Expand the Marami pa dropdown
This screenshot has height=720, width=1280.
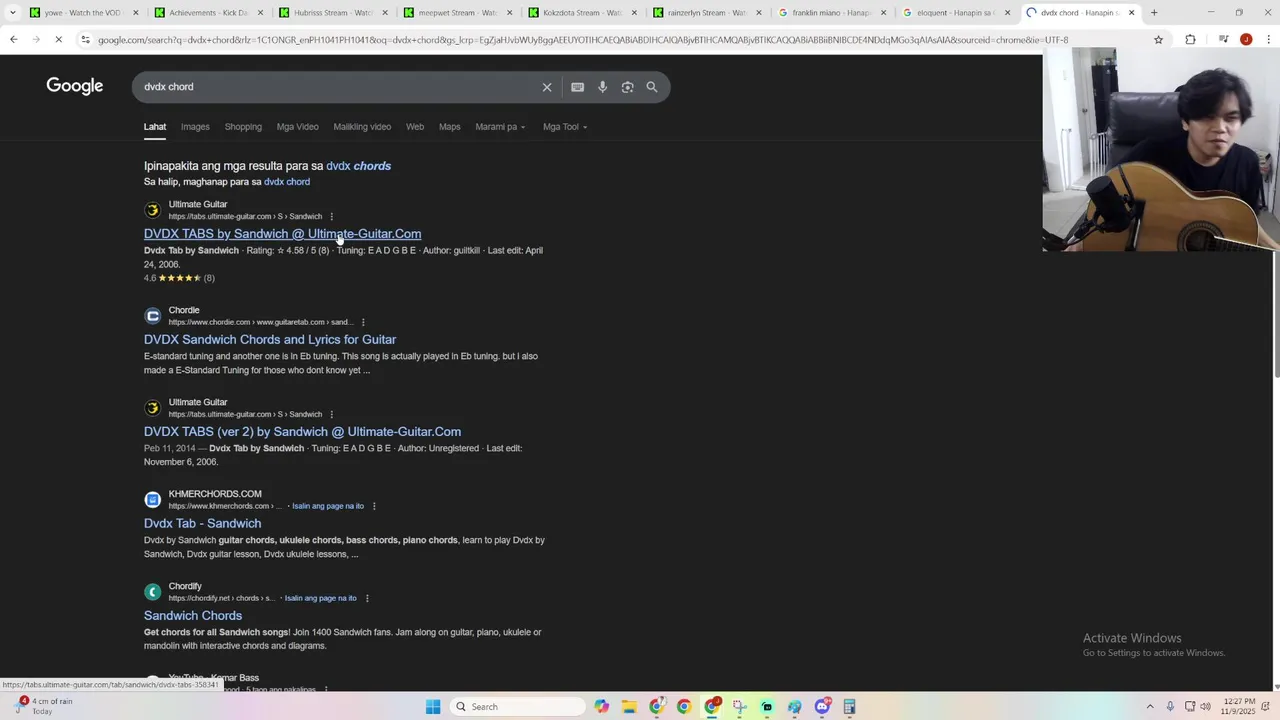point(500,127)
